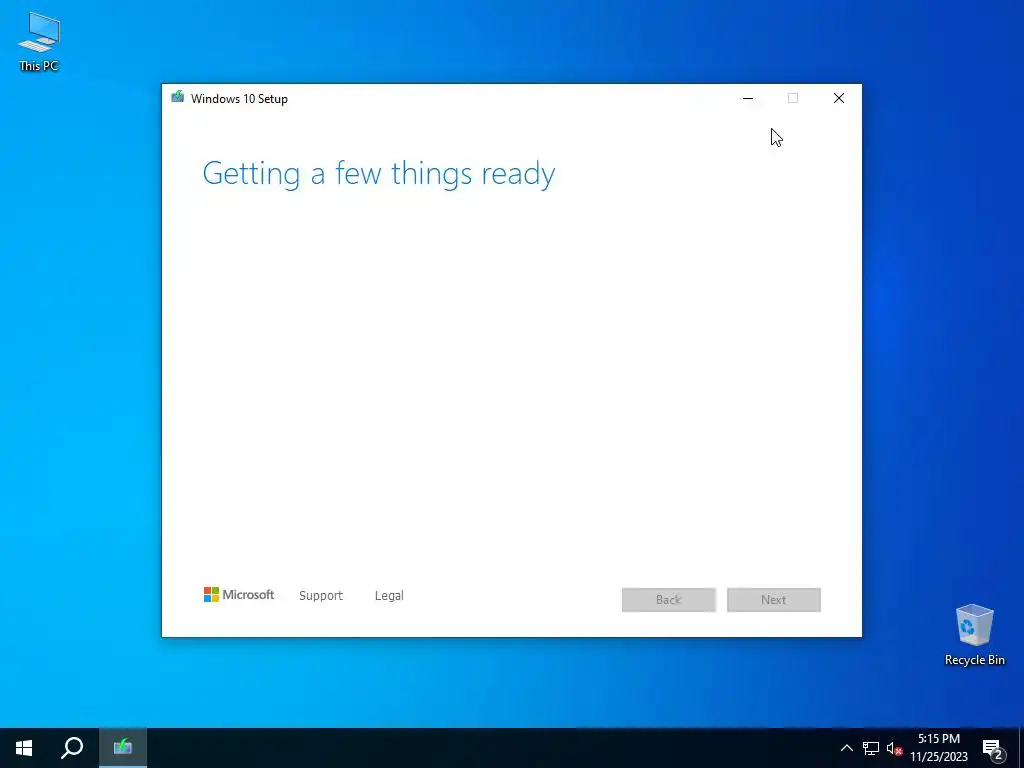Close the Windows 10 Setup window
The image size is (1024, 768).
point(839,99)
